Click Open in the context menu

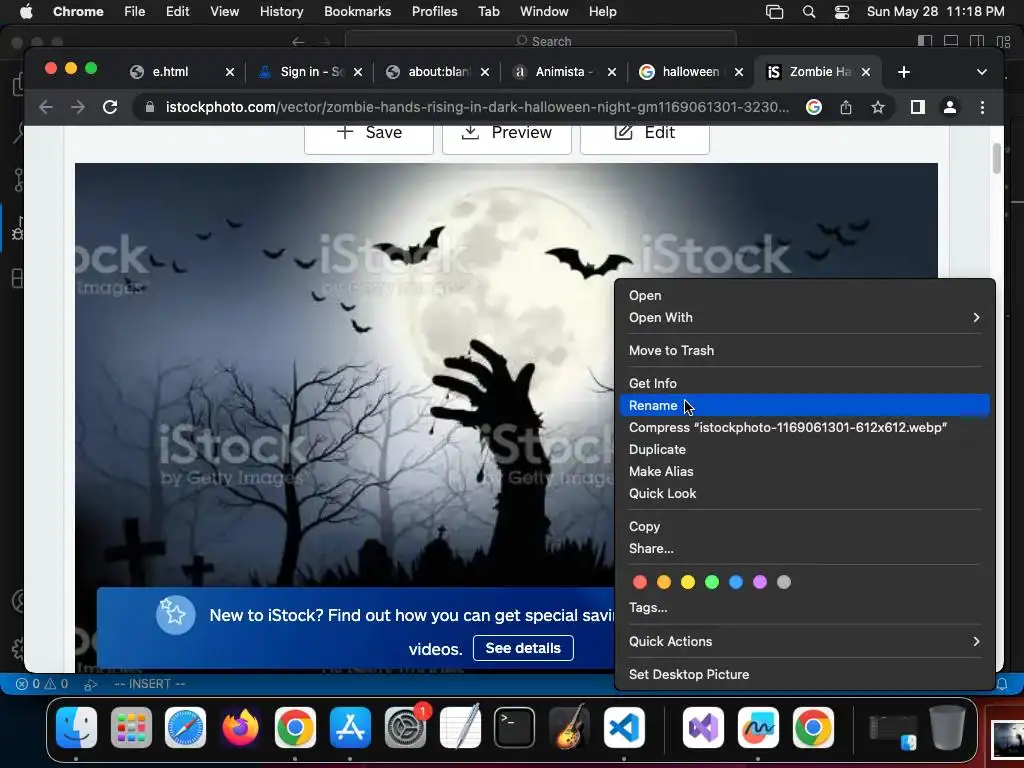point(805,296)
